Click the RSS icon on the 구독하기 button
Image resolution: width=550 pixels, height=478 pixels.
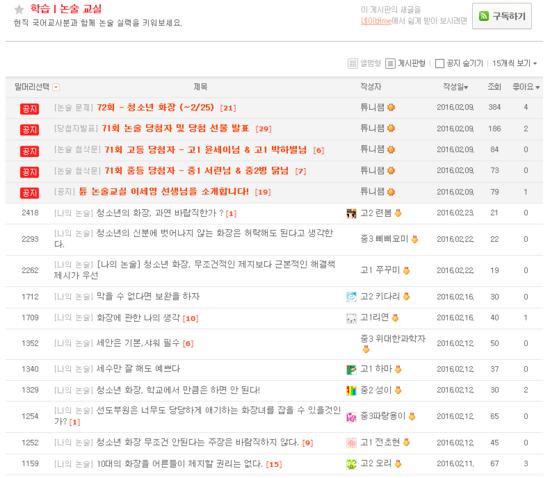pos(484,16)
